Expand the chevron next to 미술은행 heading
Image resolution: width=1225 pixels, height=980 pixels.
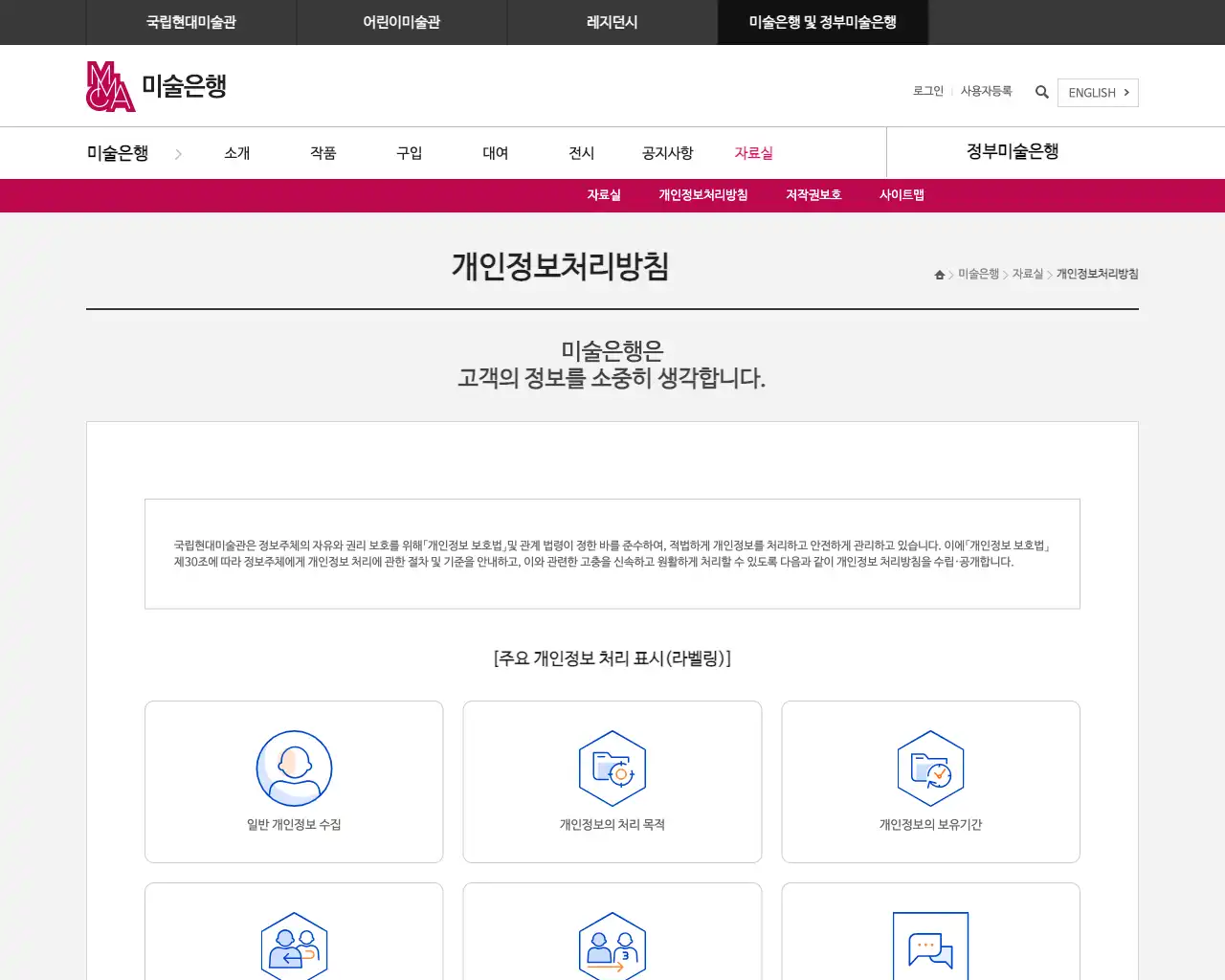coord(178,154)
